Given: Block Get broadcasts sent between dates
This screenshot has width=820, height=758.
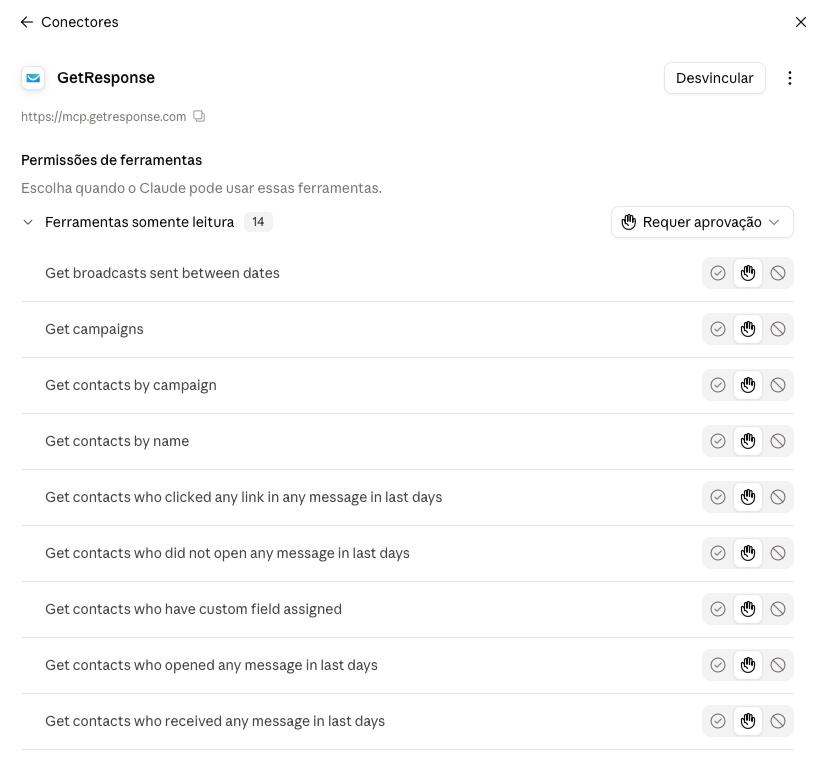Looking at the screenshot, I should pos(778,273).
